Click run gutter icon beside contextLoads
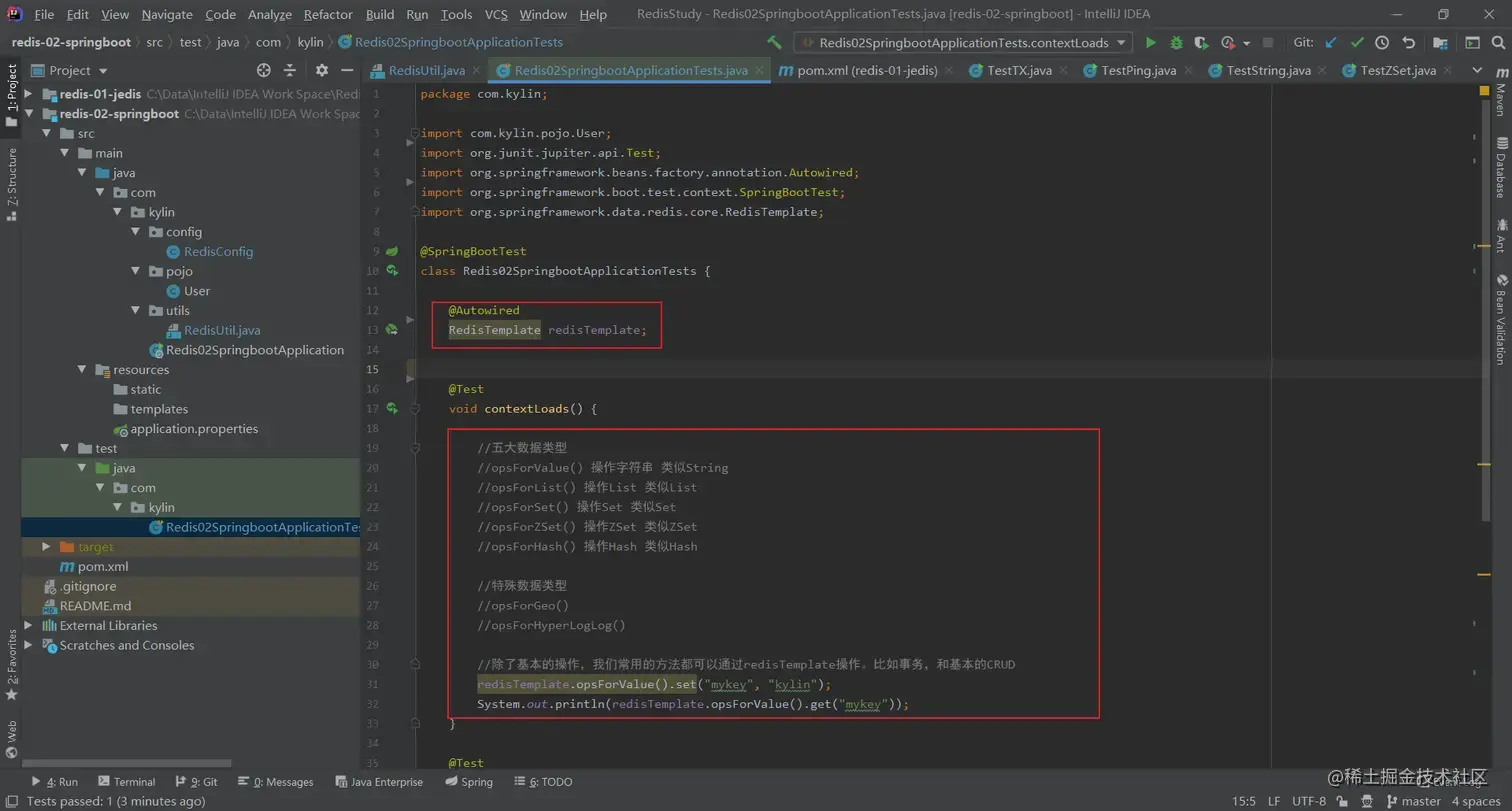This screenshot has height=811, width=1512. point(392,408)
